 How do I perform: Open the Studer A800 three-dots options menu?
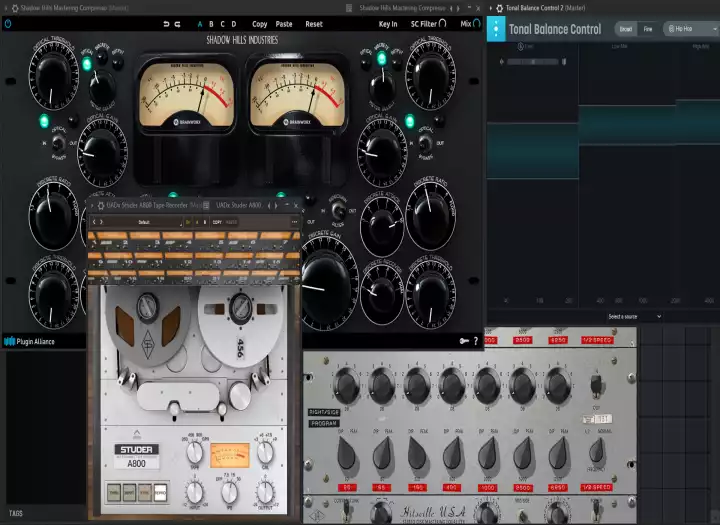coord(294,222)
